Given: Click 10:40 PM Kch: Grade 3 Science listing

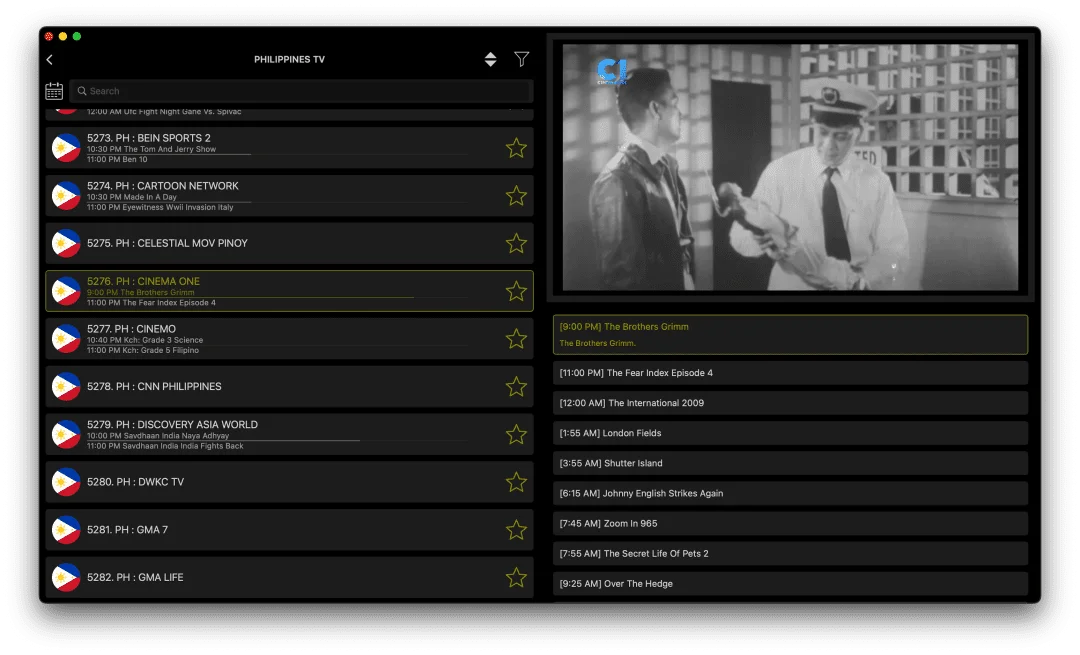Looking at the screenshot, I should point(145,340).
